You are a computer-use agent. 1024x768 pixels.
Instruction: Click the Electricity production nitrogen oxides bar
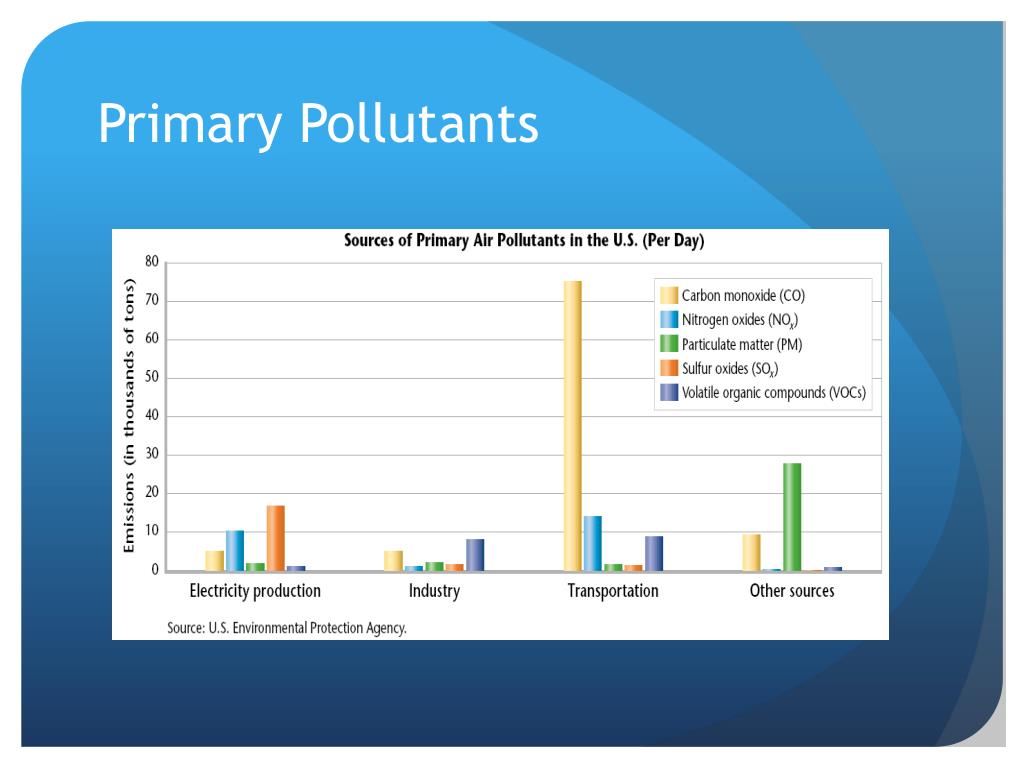click(235, 551)
